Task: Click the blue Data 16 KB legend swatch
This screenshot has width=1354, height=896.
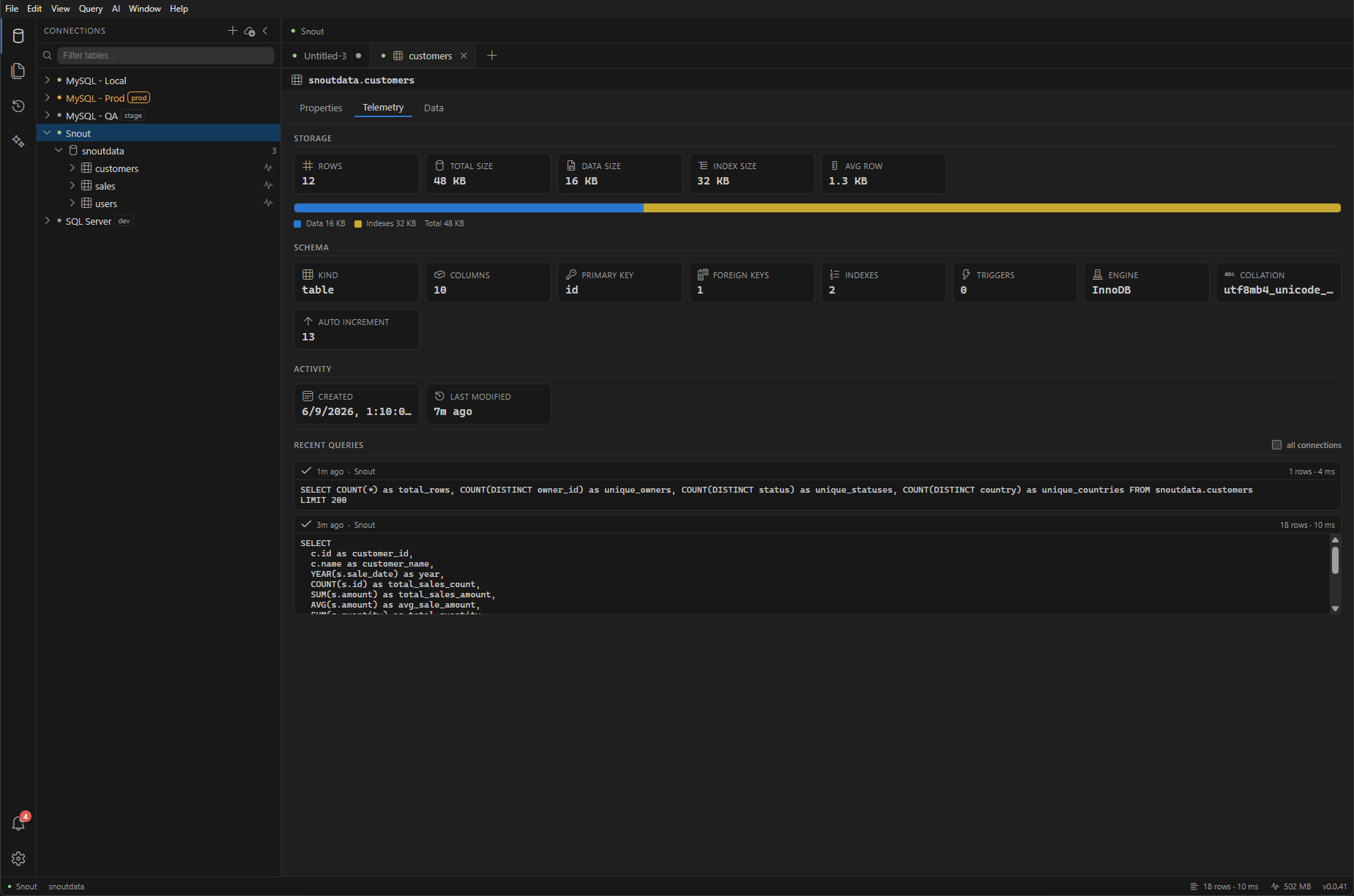Action: [297, 224]
